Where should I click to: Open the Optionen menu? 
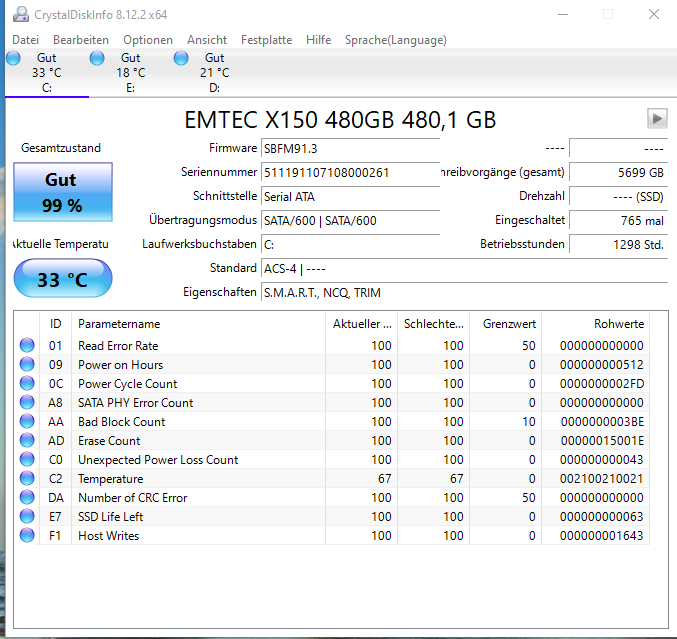[148, 40]
